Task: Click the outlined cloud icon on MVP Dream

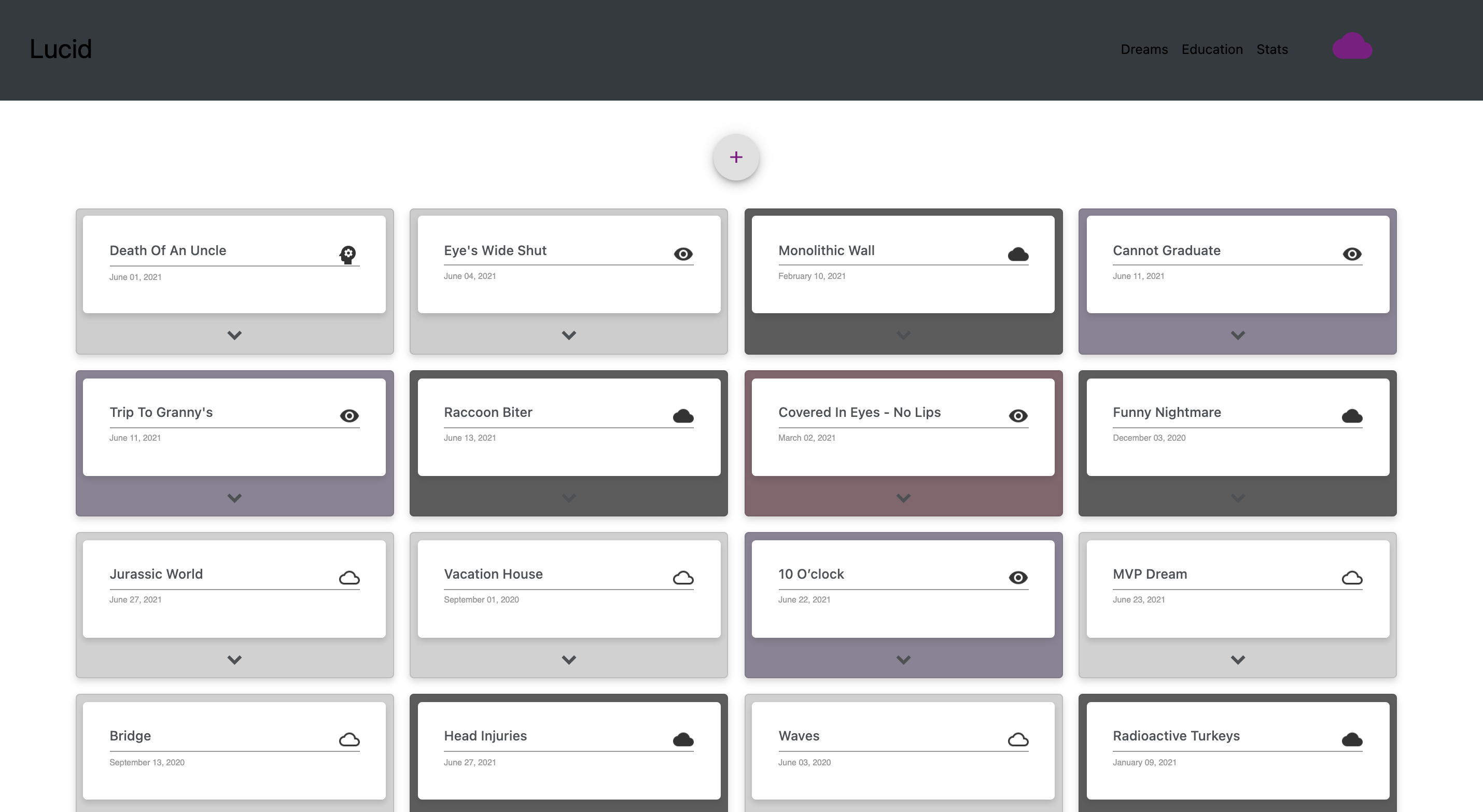Action: [x=1352, y=578]
